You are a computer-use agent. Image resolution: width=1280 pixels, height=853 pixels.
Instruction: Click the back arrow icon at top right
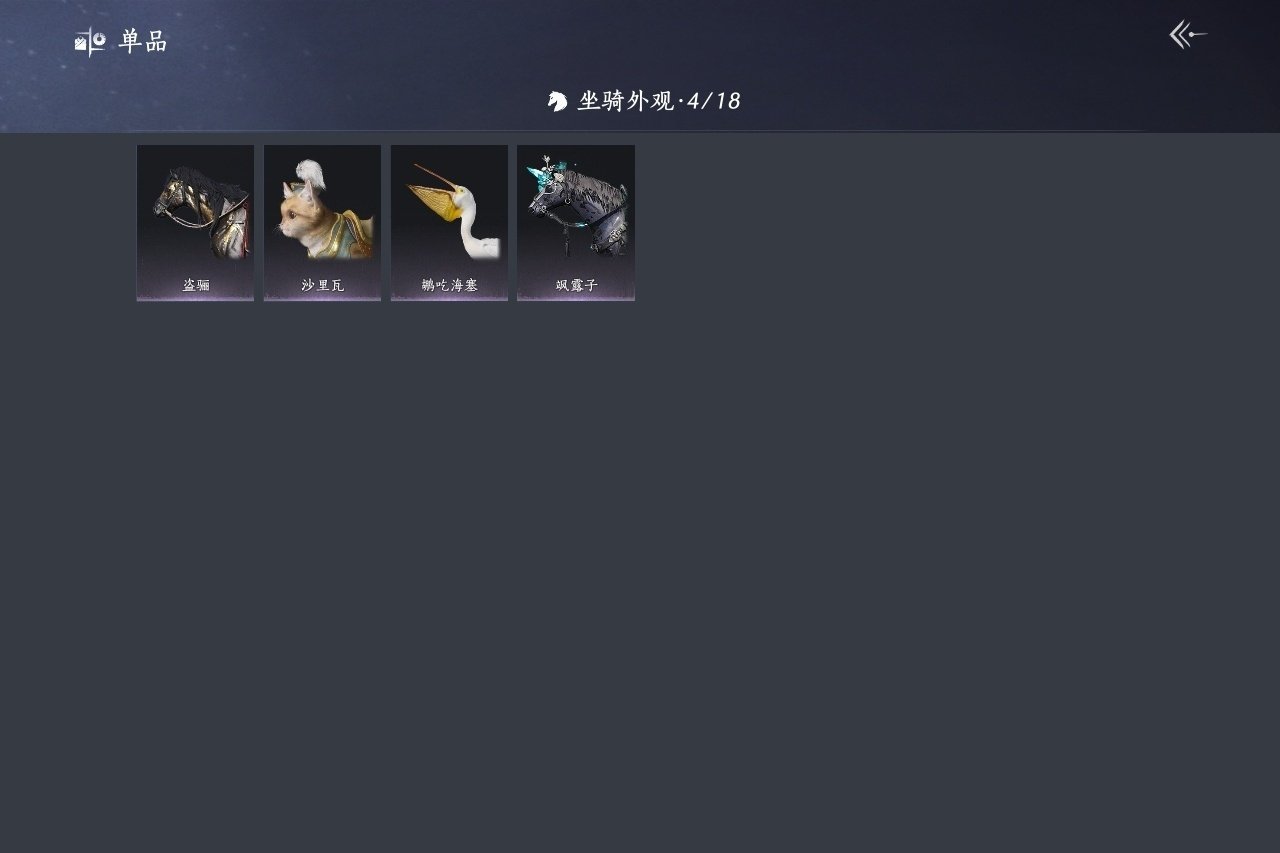(1188, 35)
